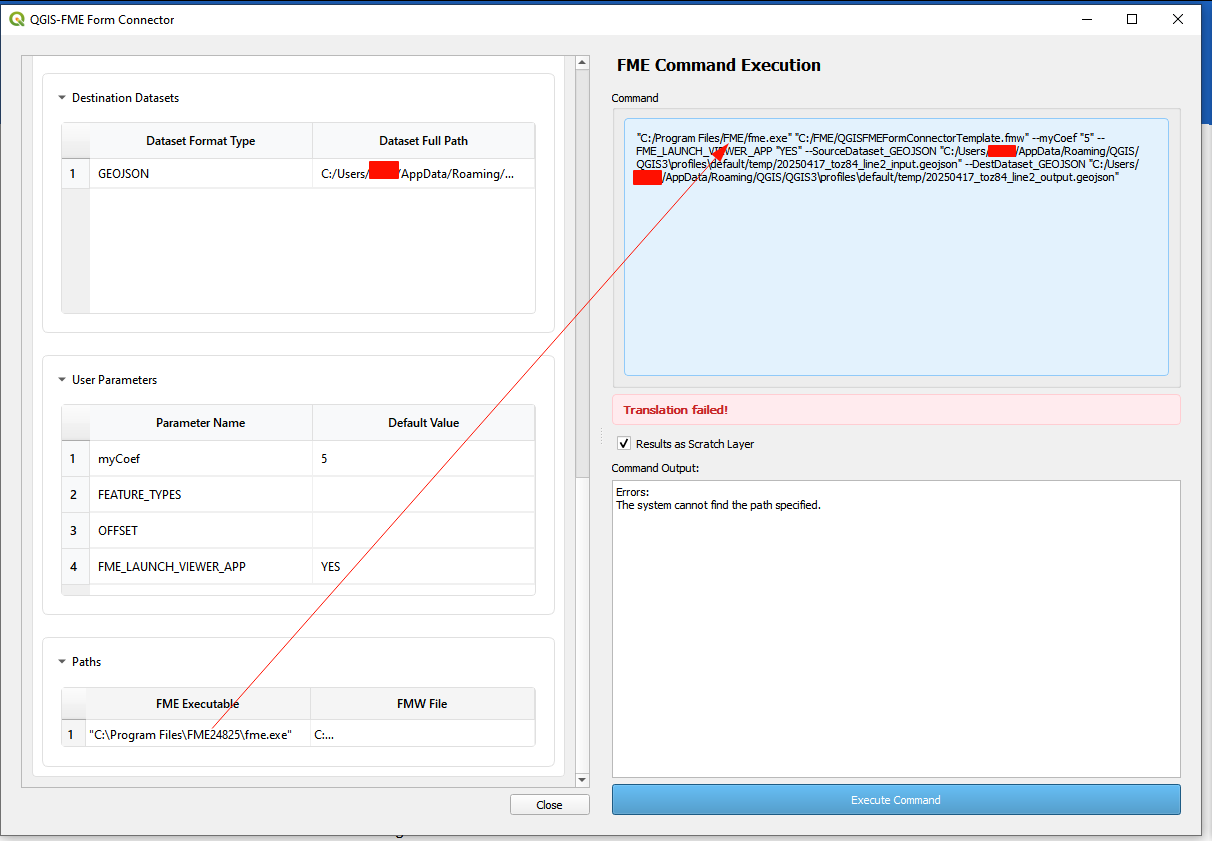Image resolution: width=1212 pixels, height=841 pixels.
Task: Select the GEOJSON format cell
Action: (201, 174)
